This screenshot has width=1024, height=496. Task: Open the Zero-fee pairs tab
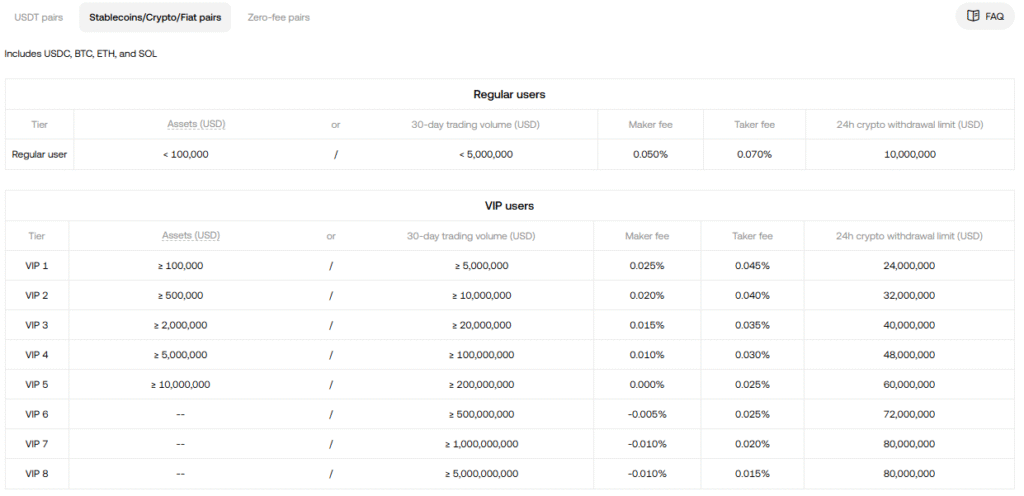278,17
